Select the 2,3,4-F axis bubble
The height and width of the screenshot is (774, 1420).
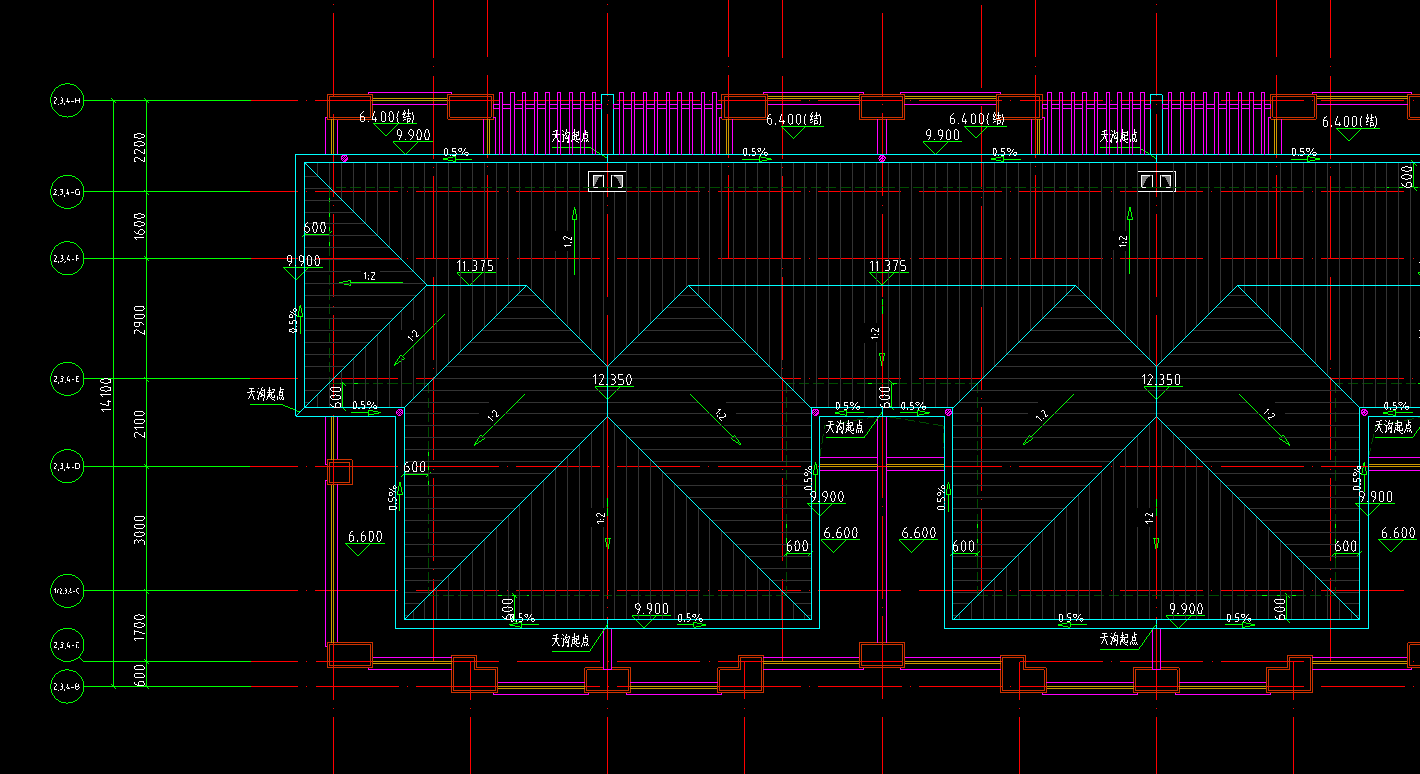(x=67, y=258)
